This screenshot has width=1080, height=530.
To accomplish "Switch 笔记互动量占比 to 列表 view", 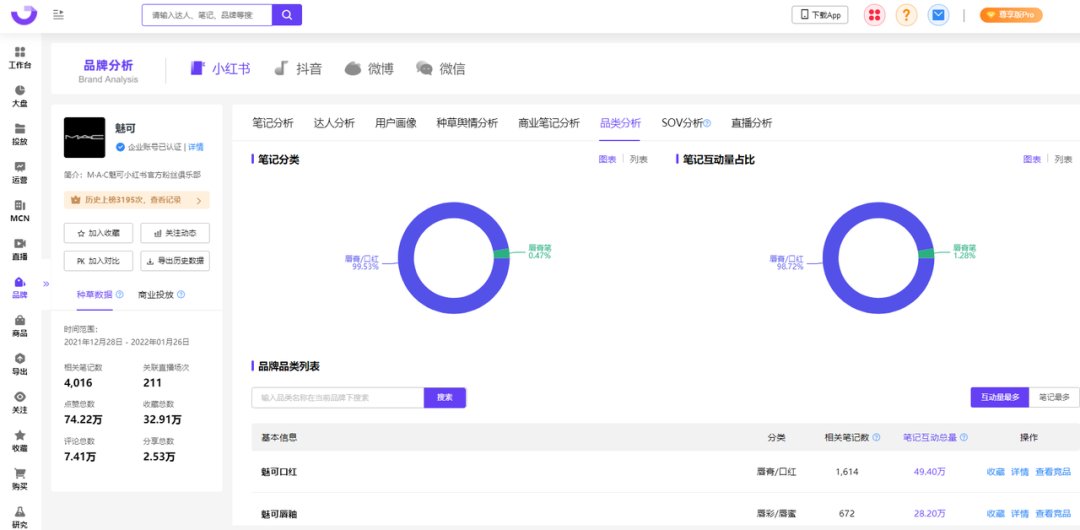I will 1063,159.
